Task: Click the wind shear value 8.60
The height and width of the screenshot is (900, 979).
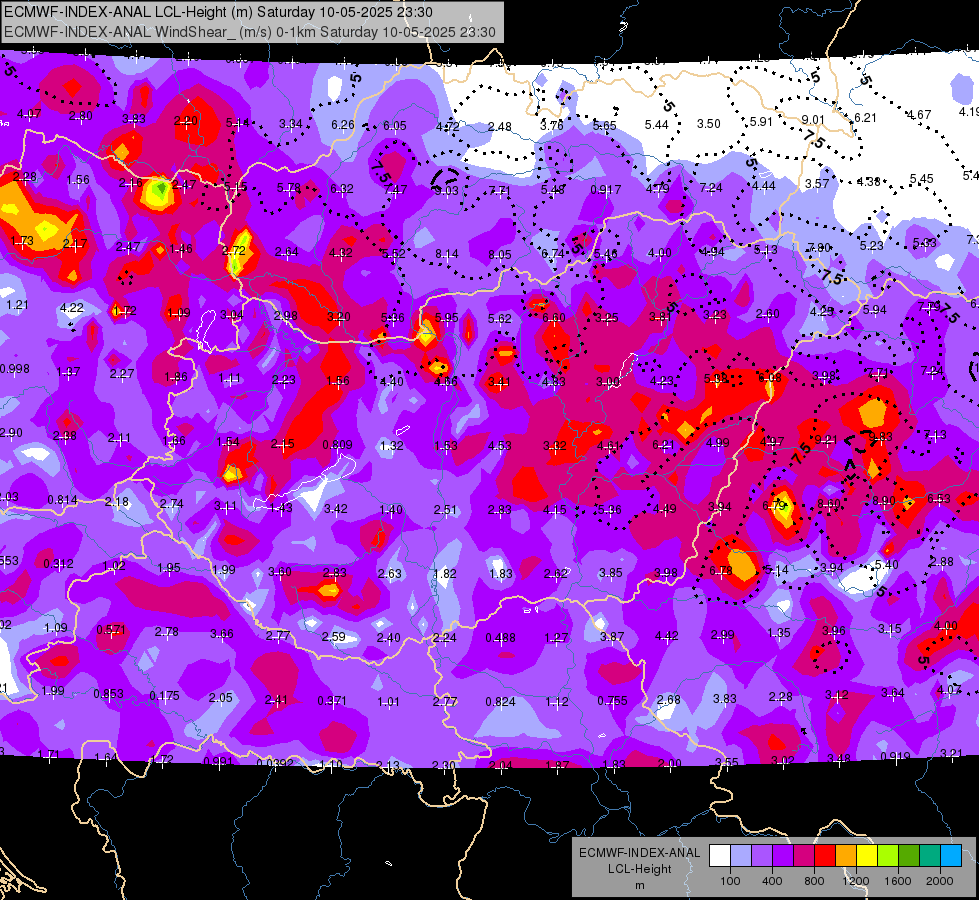Action: (829, 504)
